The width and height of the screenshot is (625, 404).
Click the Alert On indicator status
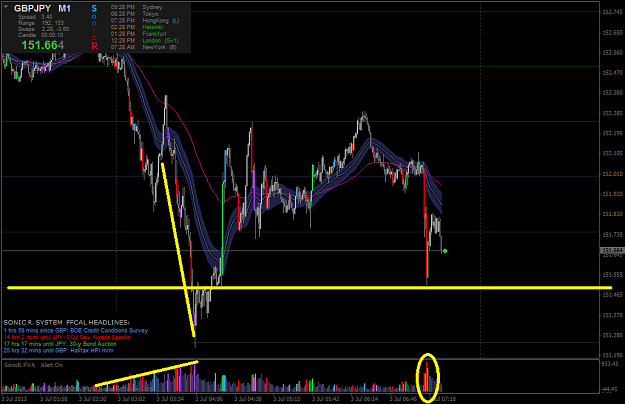click(x=52, y=365)
